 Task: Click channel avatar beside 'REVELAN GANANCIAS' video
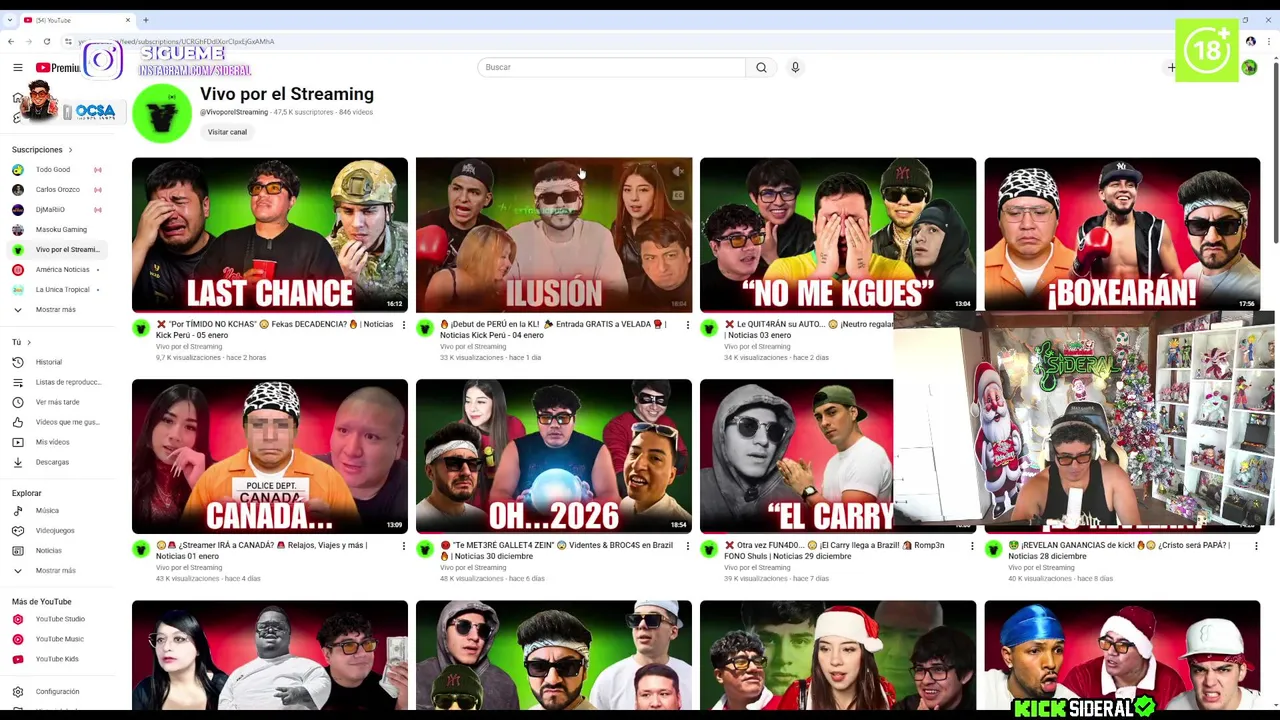tap(993, 549)
